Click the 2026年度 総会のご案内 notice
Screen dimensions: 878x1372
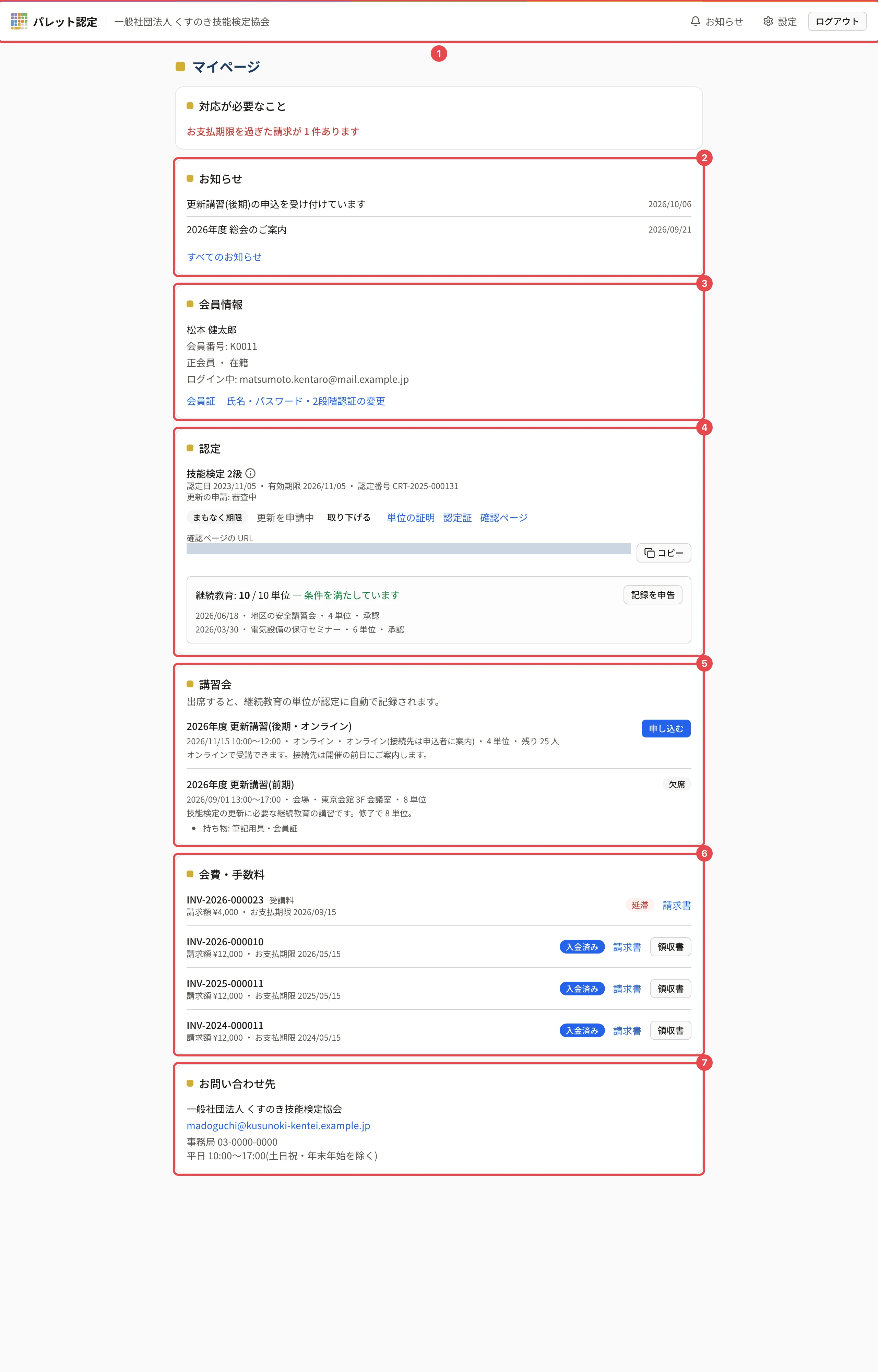237,230
